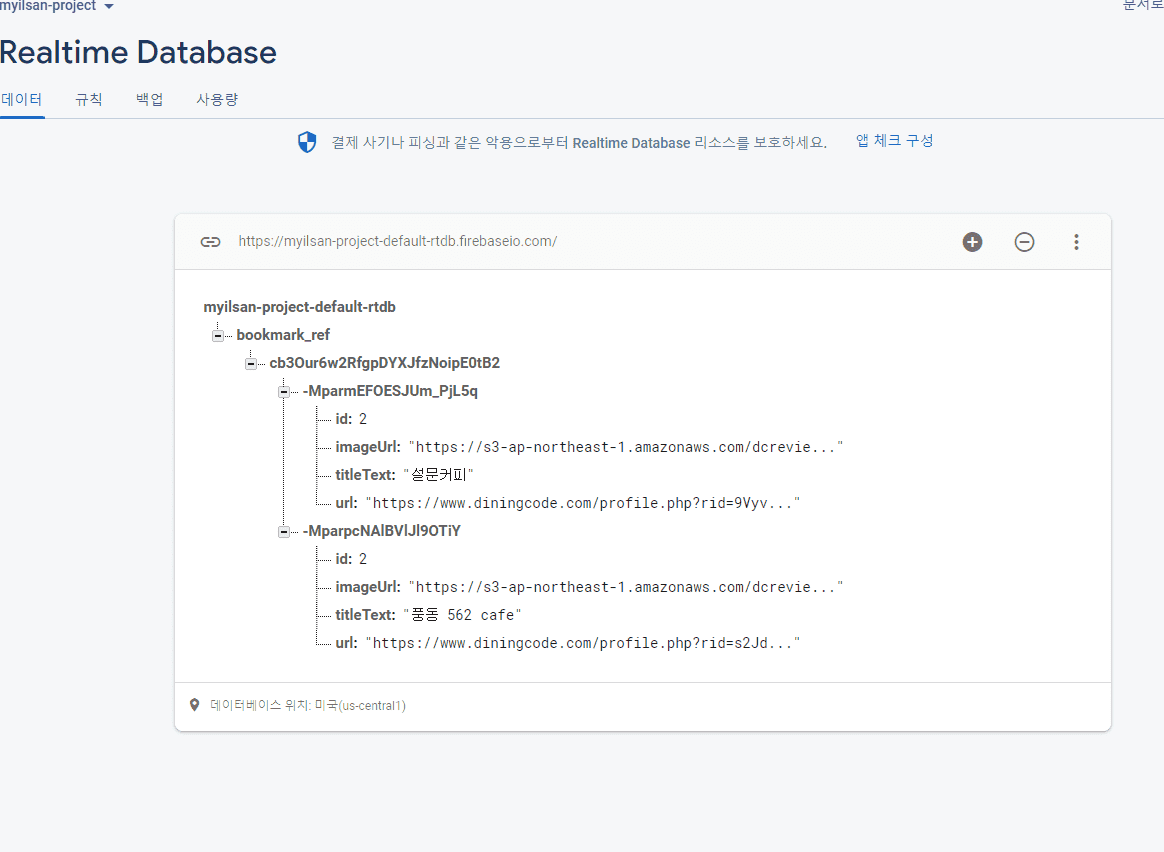Open the three-dot more options menu
The image size is (1164, 852).
(x=1076, y=242)
